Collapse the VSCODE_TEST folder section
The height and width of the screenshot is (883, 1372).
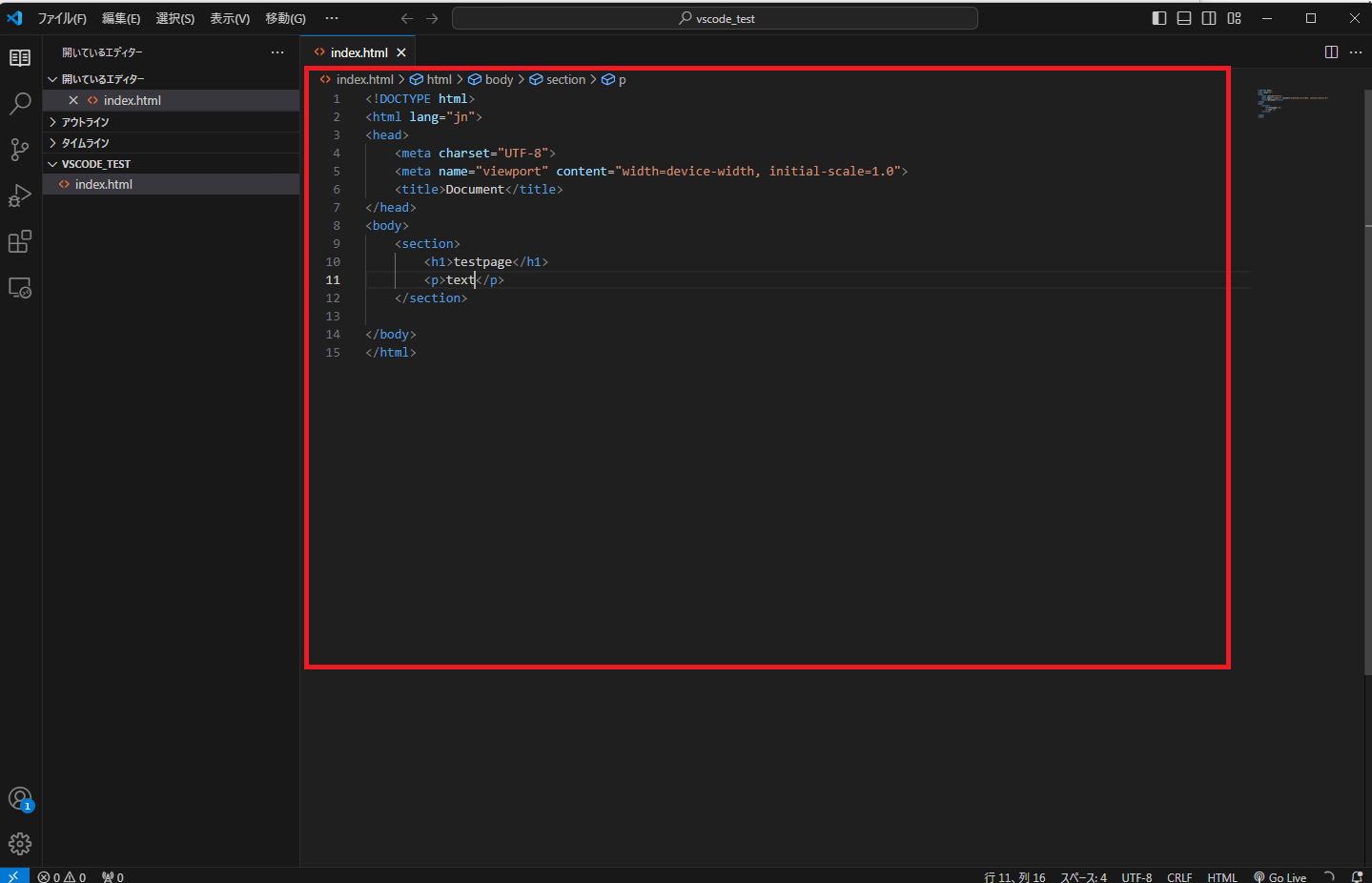pos(172,164)
